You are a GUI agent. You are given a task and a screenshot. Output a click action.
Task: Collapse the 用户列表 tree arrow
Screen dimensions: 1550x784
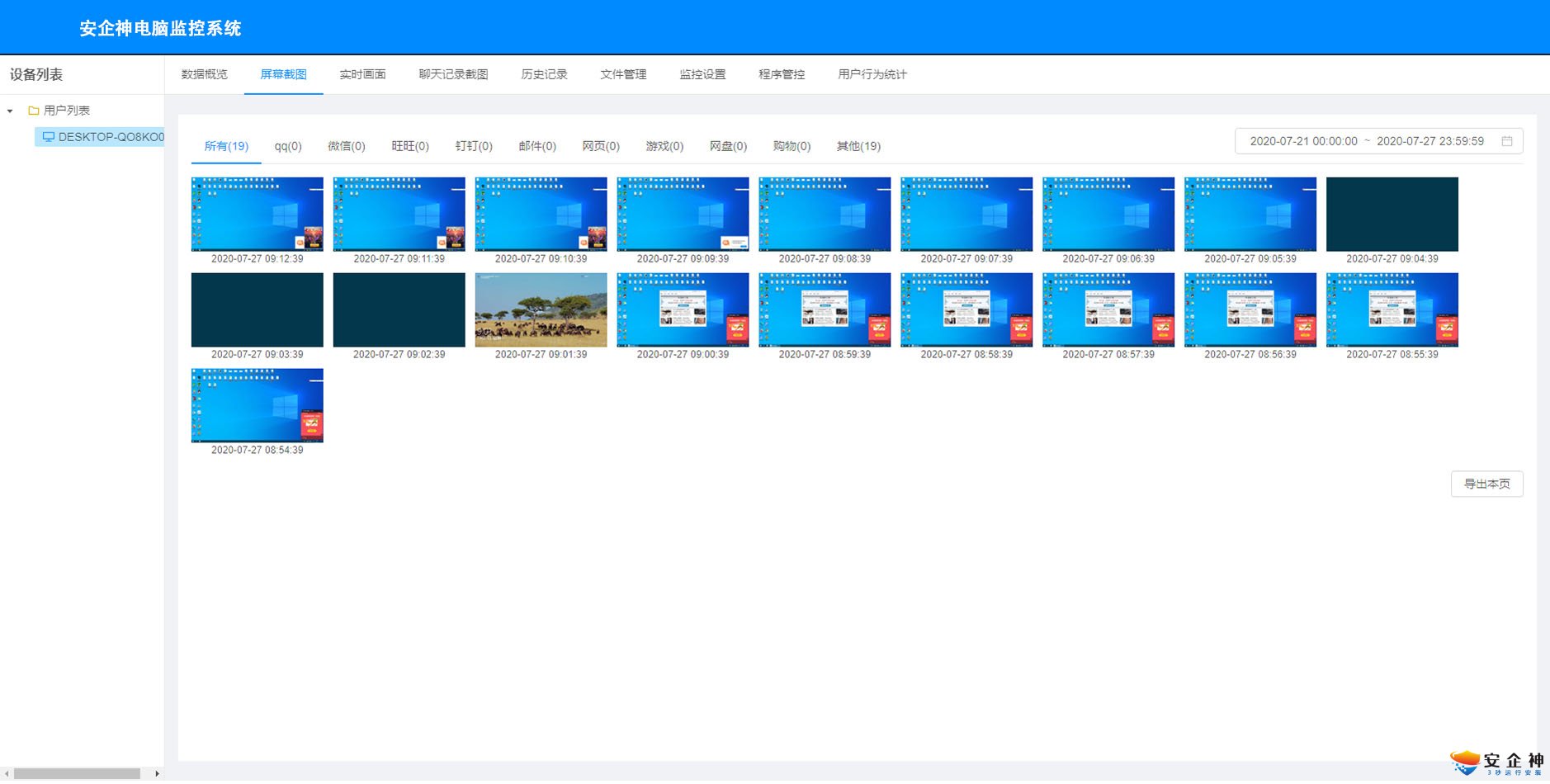[x=10, y=111]
